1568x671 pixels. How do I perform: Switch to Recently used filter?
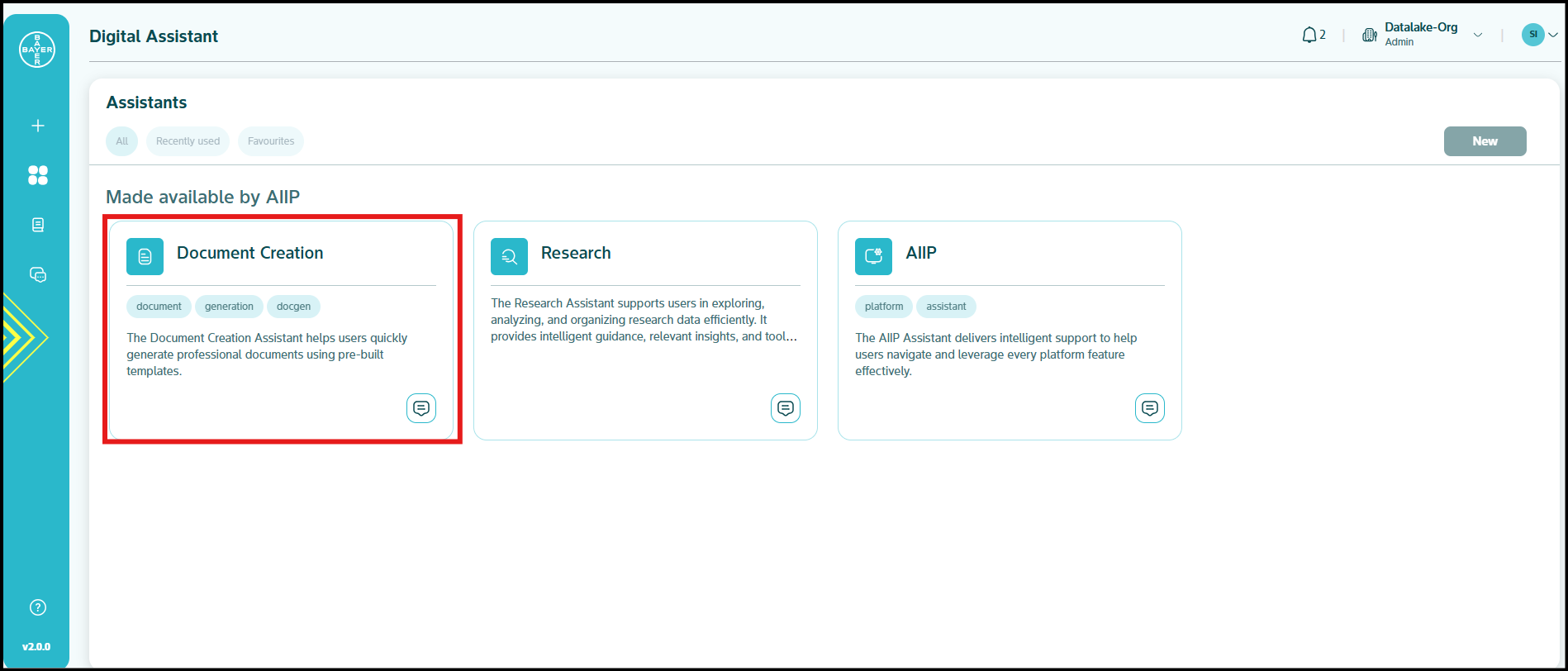click(x=188, y=141)
